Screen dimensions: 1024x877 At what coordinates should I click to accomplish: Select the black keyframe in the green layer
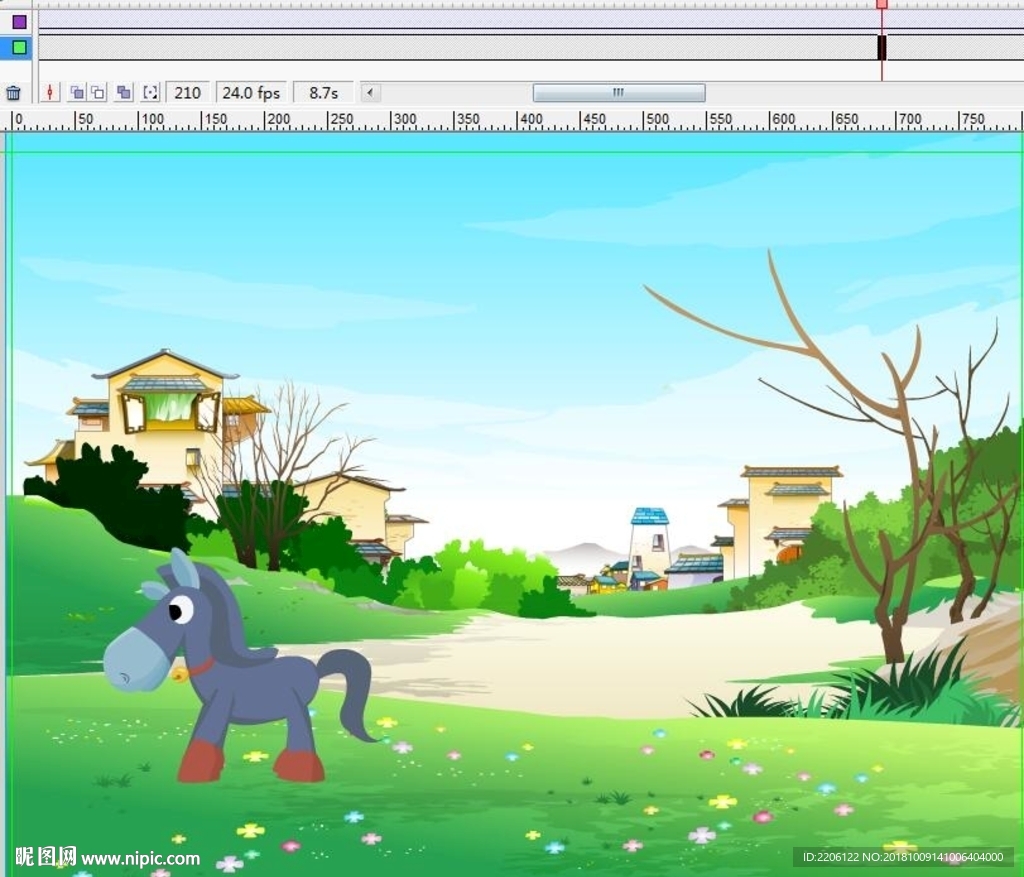(x=882, y=48)
